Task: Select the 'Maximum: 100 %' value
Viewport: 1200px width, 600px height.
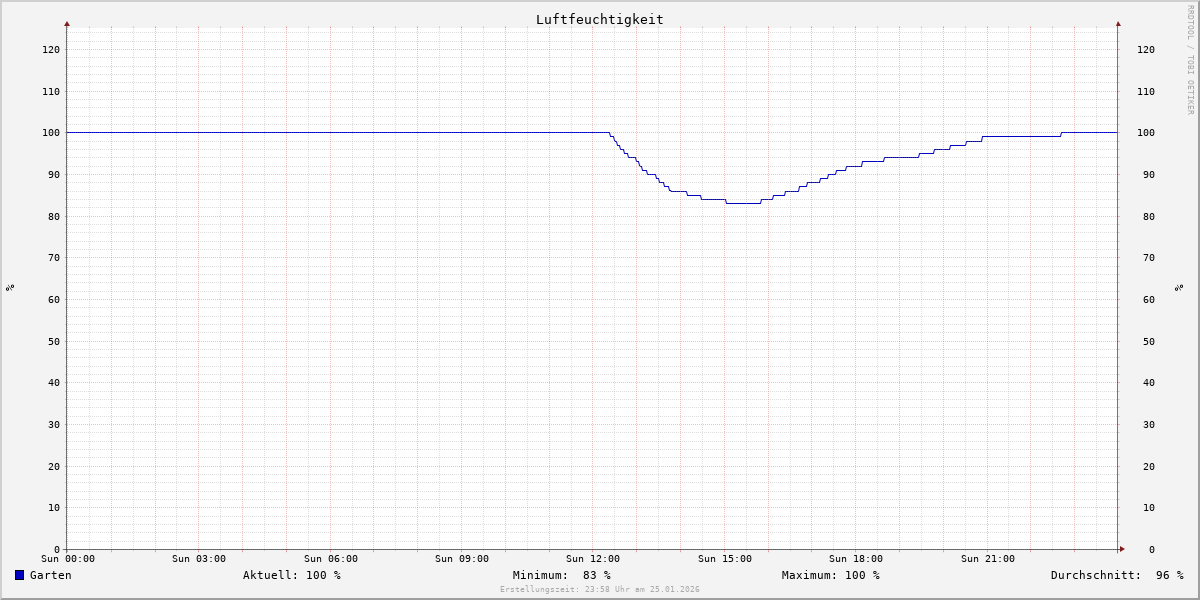Action: pos(831,575)
